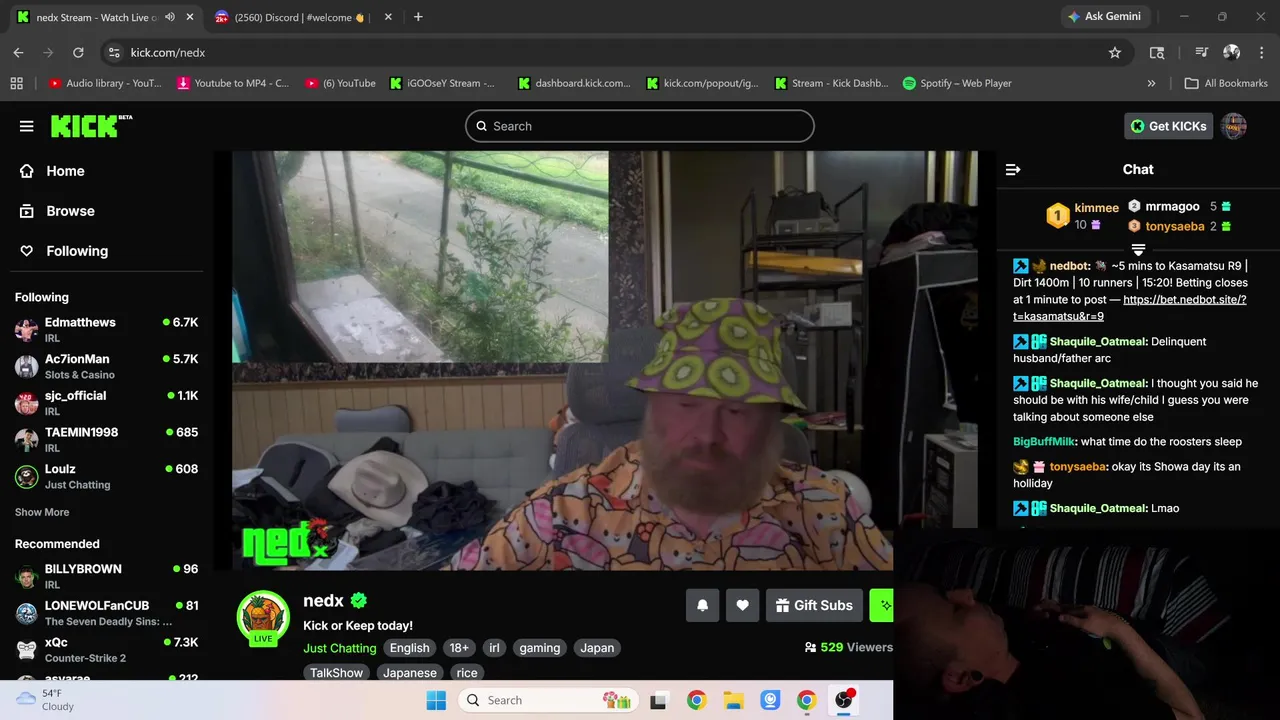Reload the current page
Screen dimensions: 1280x720
click(78, 53)
